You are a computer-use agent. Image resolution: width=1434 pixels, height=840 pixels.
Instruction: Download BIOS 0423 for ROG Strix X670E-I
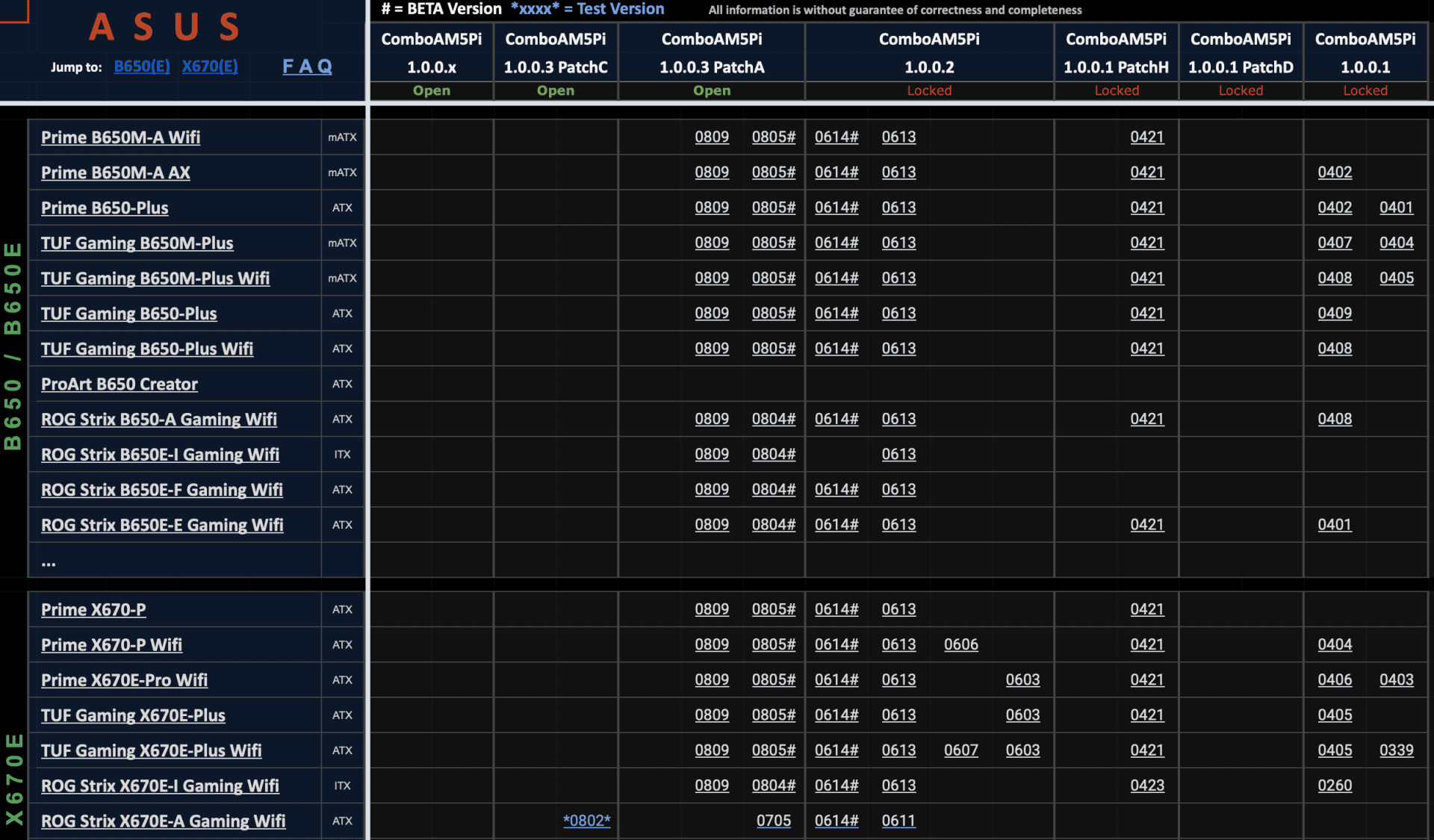(1147, 785)
